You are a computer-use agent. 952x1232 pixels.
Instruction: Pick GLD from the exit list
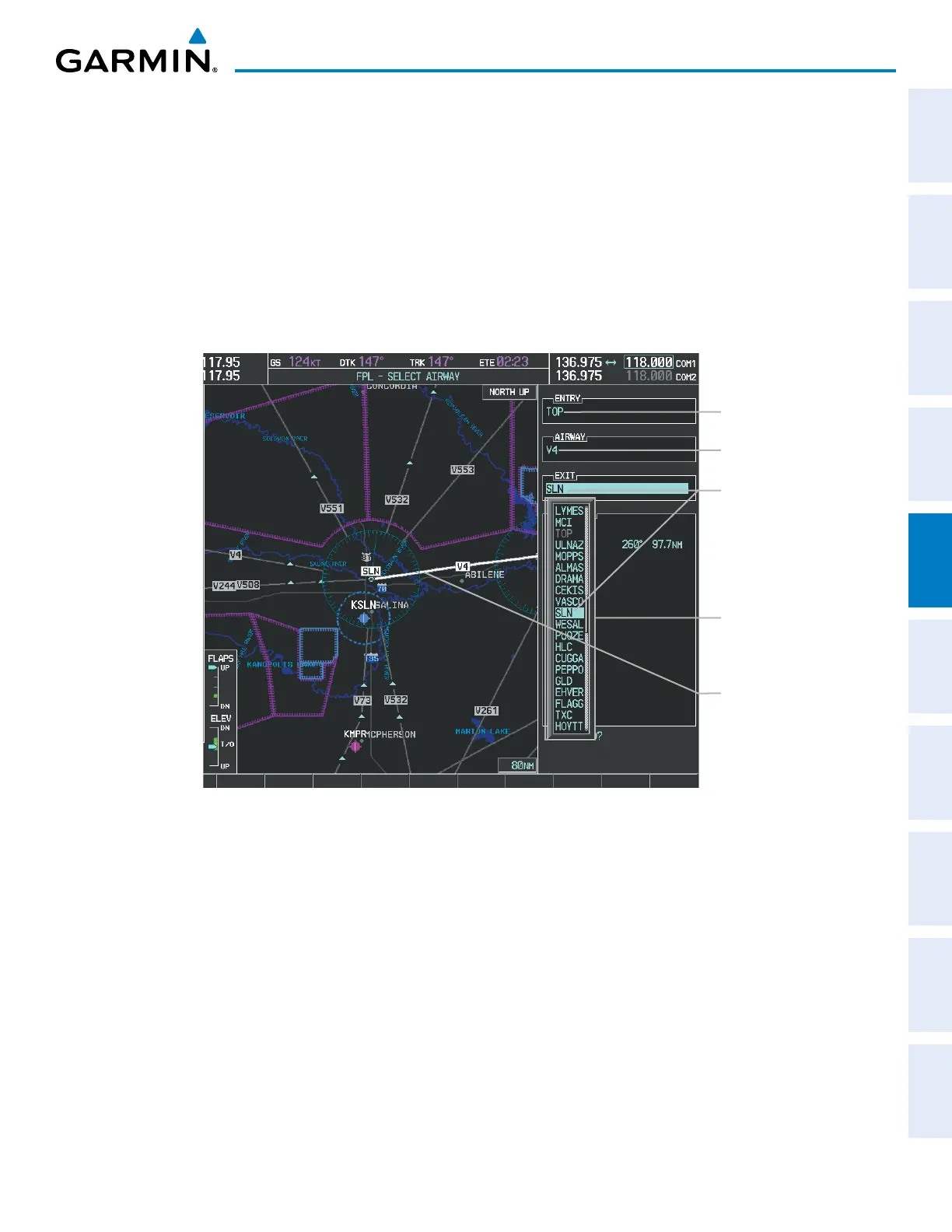click(x=563, y=681)
